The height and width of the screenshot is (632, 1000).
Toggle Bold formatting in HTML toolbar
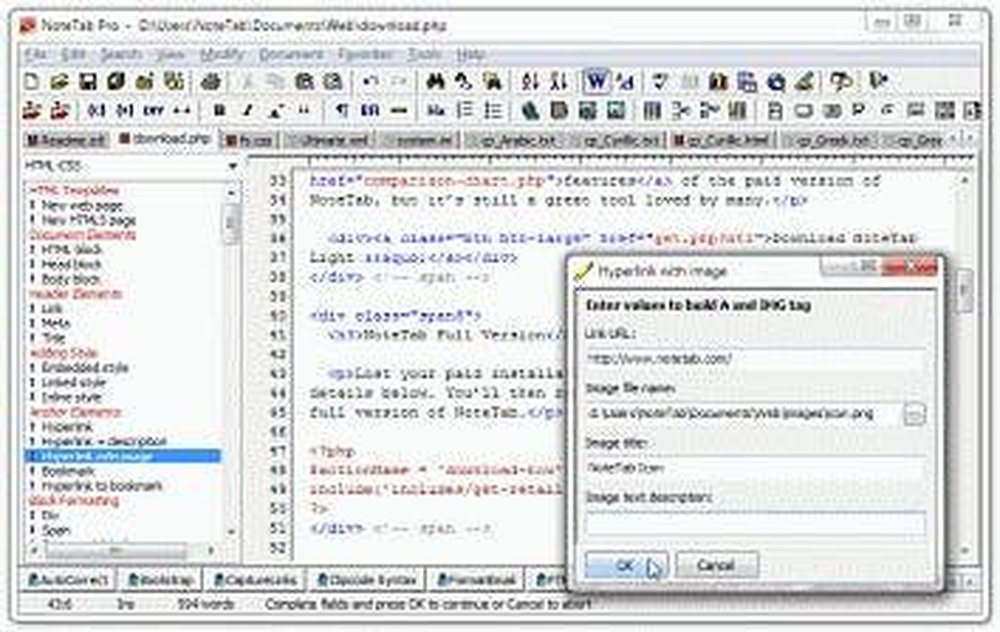pos(219,110)
